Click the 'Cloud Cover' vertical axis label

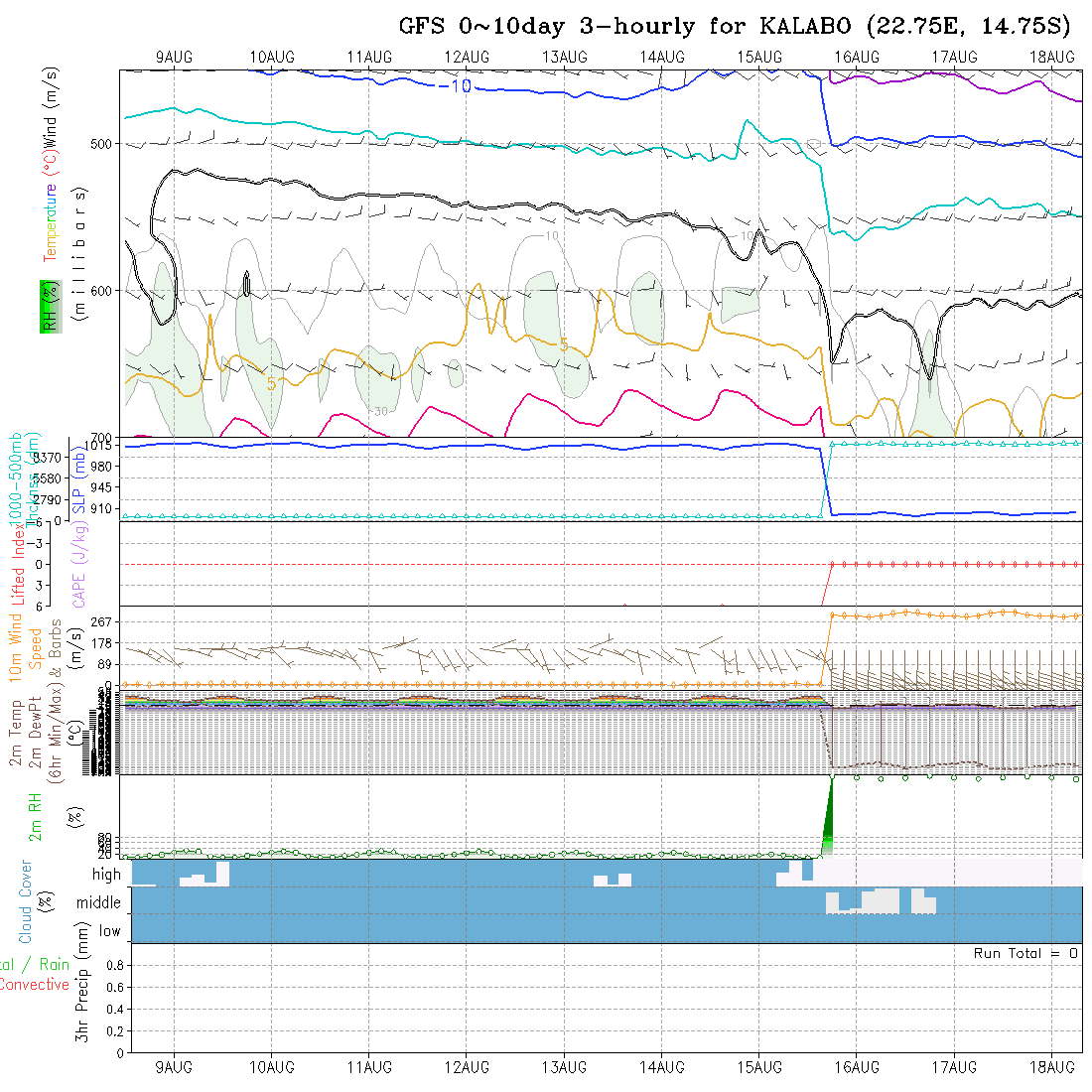pos(26,901)
